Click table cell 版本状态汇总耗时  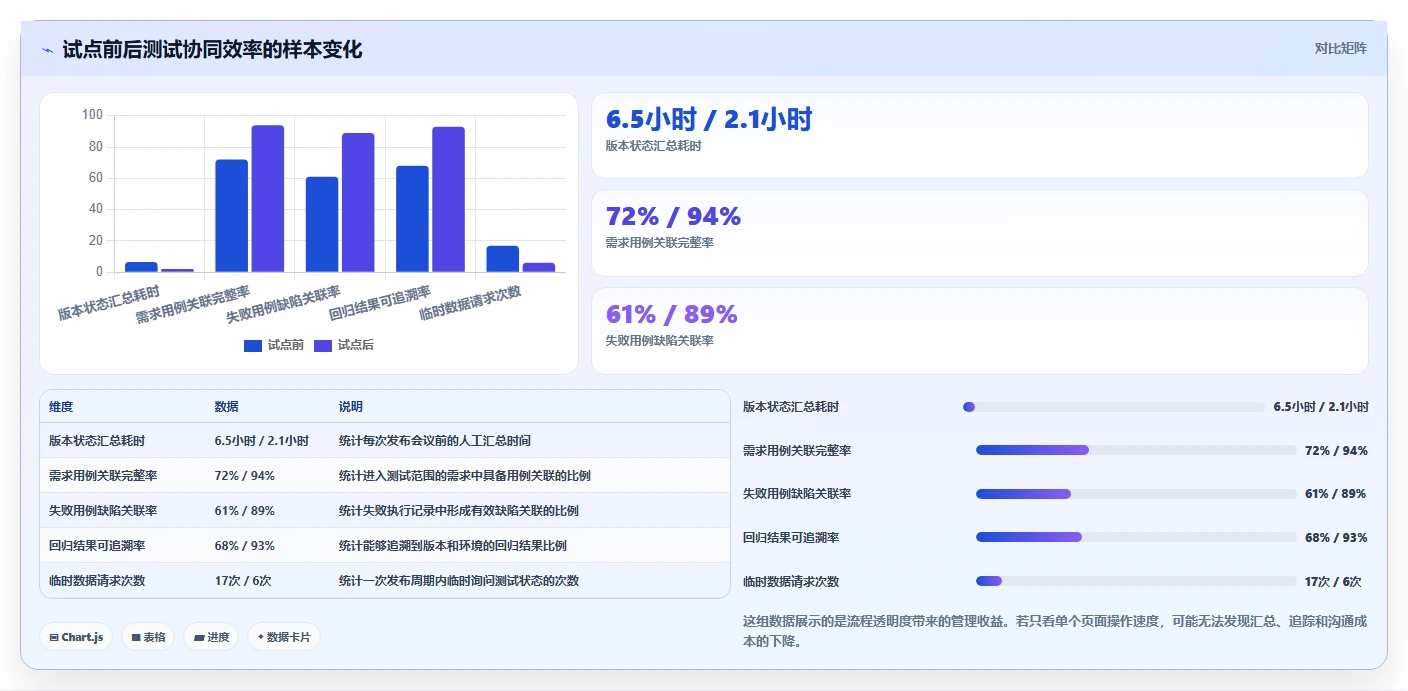pyautogui.click(x=97, y=441)
